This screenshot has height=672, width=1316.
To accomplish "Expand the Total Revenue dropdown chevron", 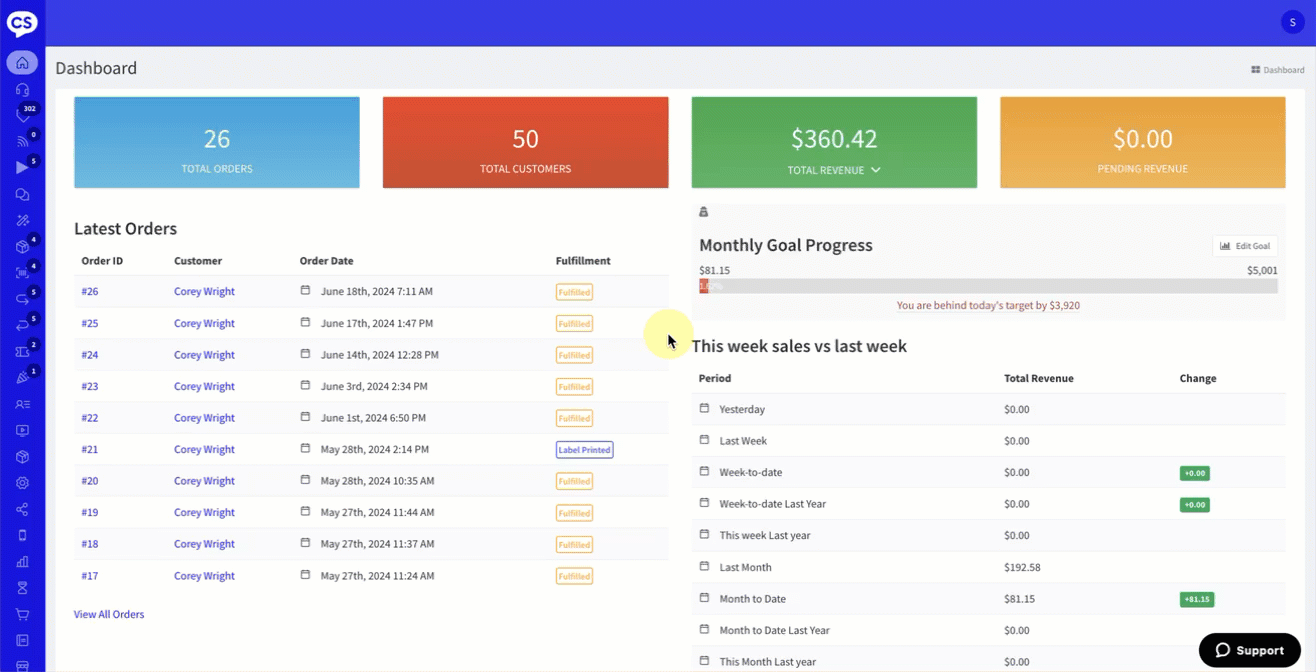I will (876, 170).
